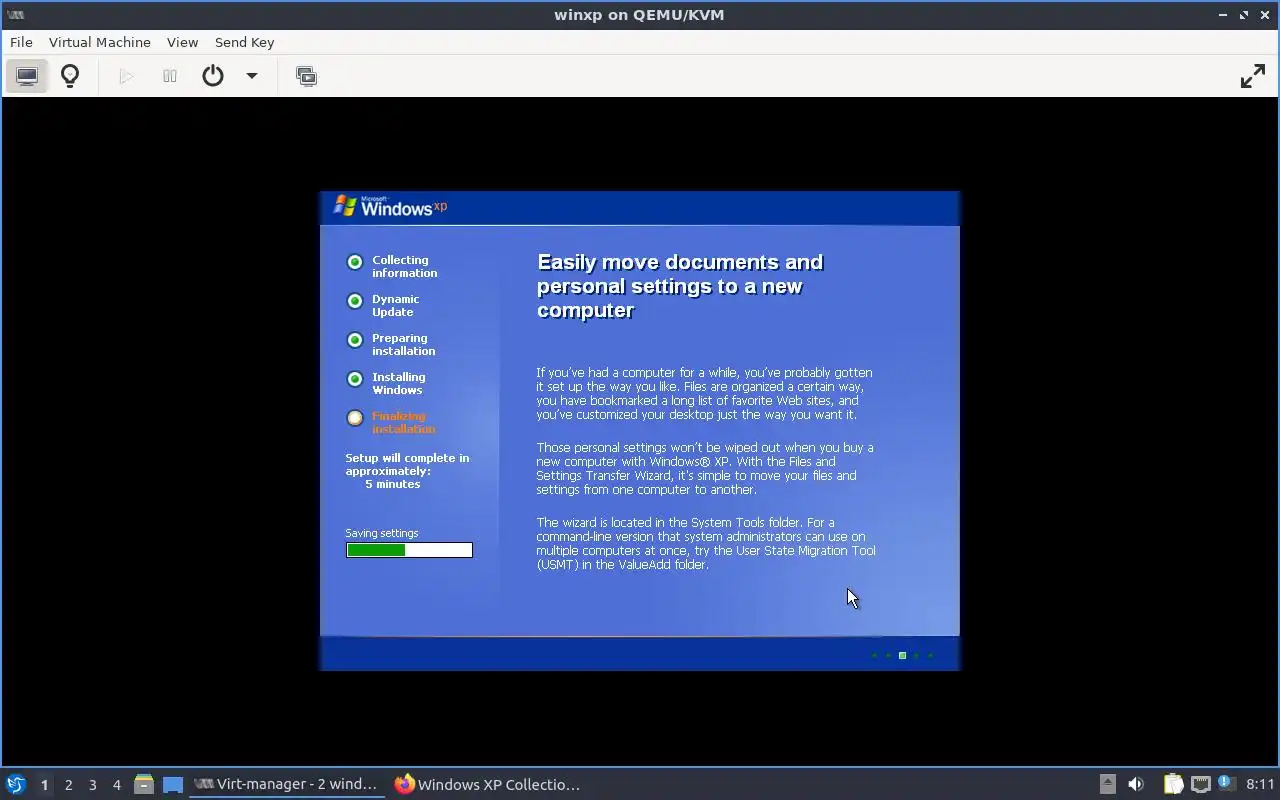Close the winxp QEMU/KVM window
Image resolution: width=1280 pixels, height=800 pixels.
click(1265, 15)
